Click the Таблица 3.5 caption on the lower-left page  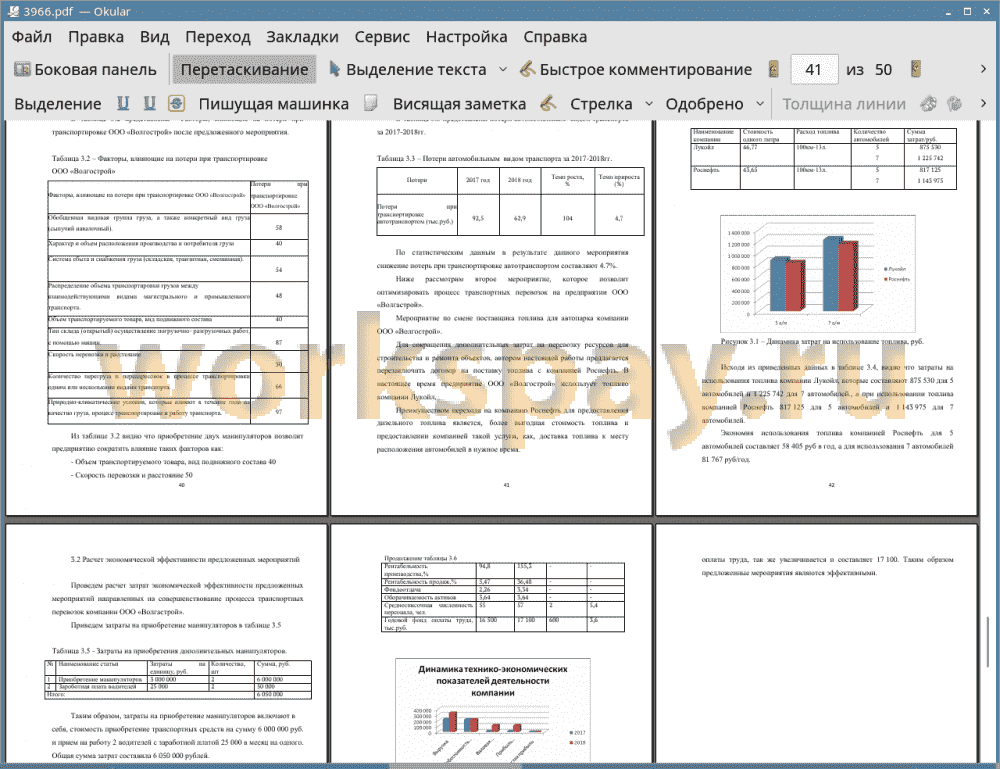[169, 651]
